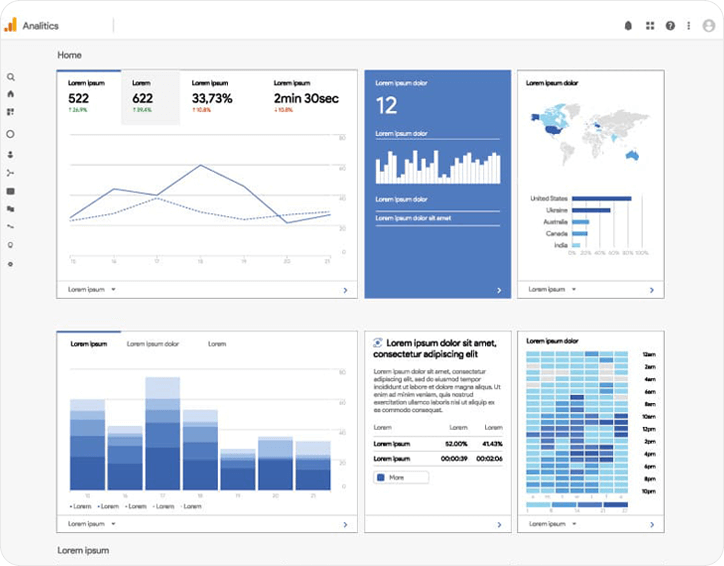724x566 pixels.
Task: Click the user account avatar
Action: click(709, 26)
